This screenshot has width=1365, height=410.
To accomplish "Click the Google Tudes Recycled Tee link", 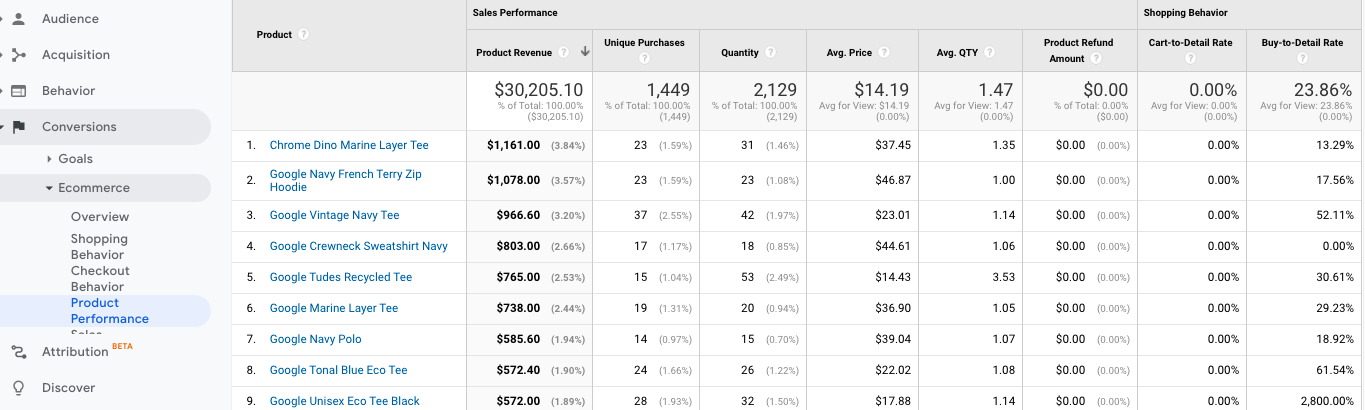I will [341, 277].
